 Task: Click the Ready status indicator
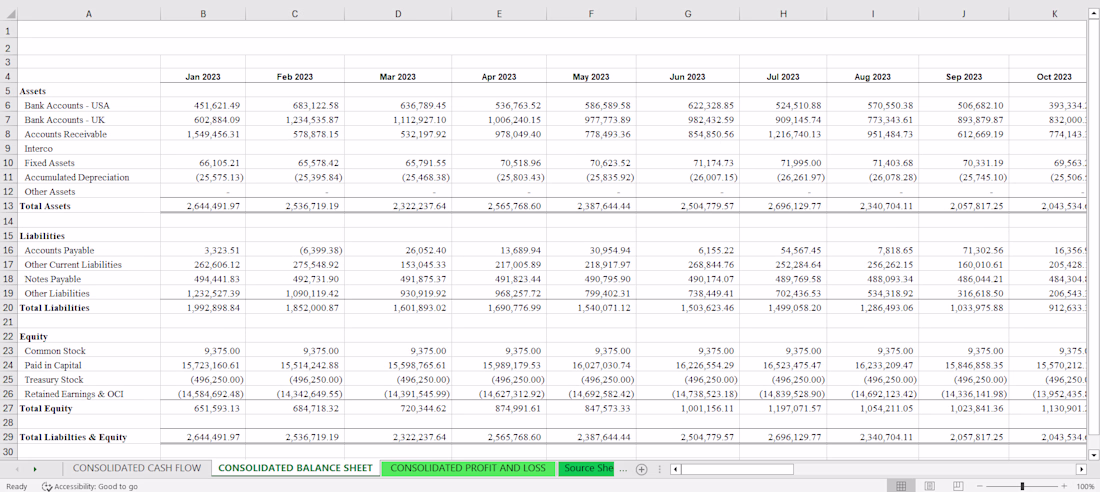click(x=16, y=486)
